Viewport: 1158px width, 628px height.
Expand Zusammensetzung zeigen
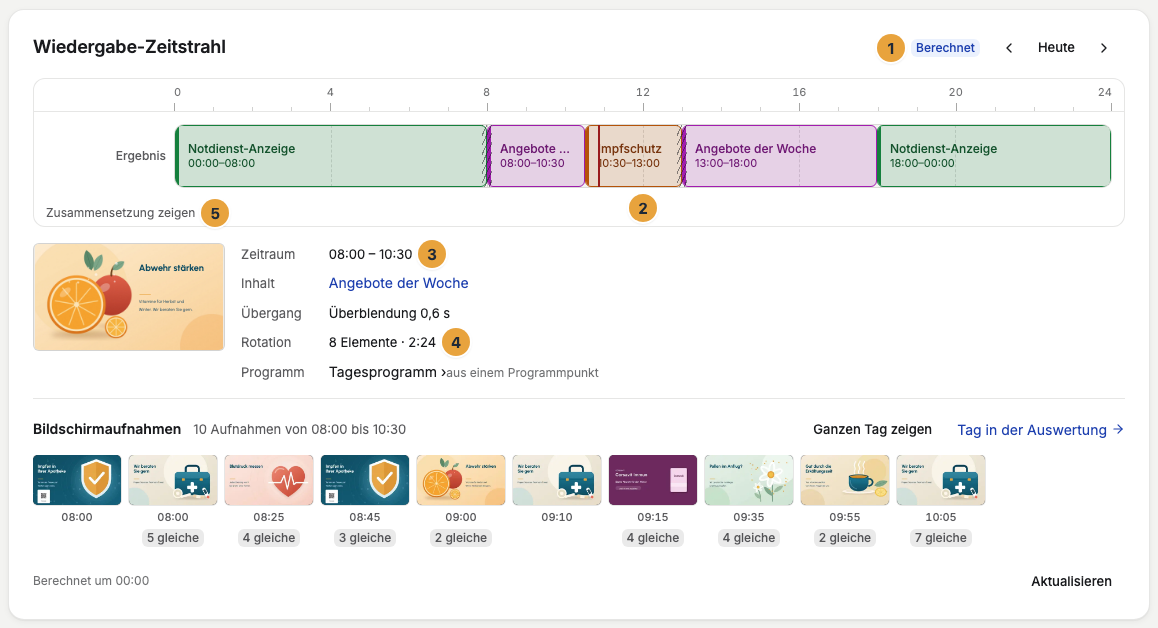pos(120,213)
